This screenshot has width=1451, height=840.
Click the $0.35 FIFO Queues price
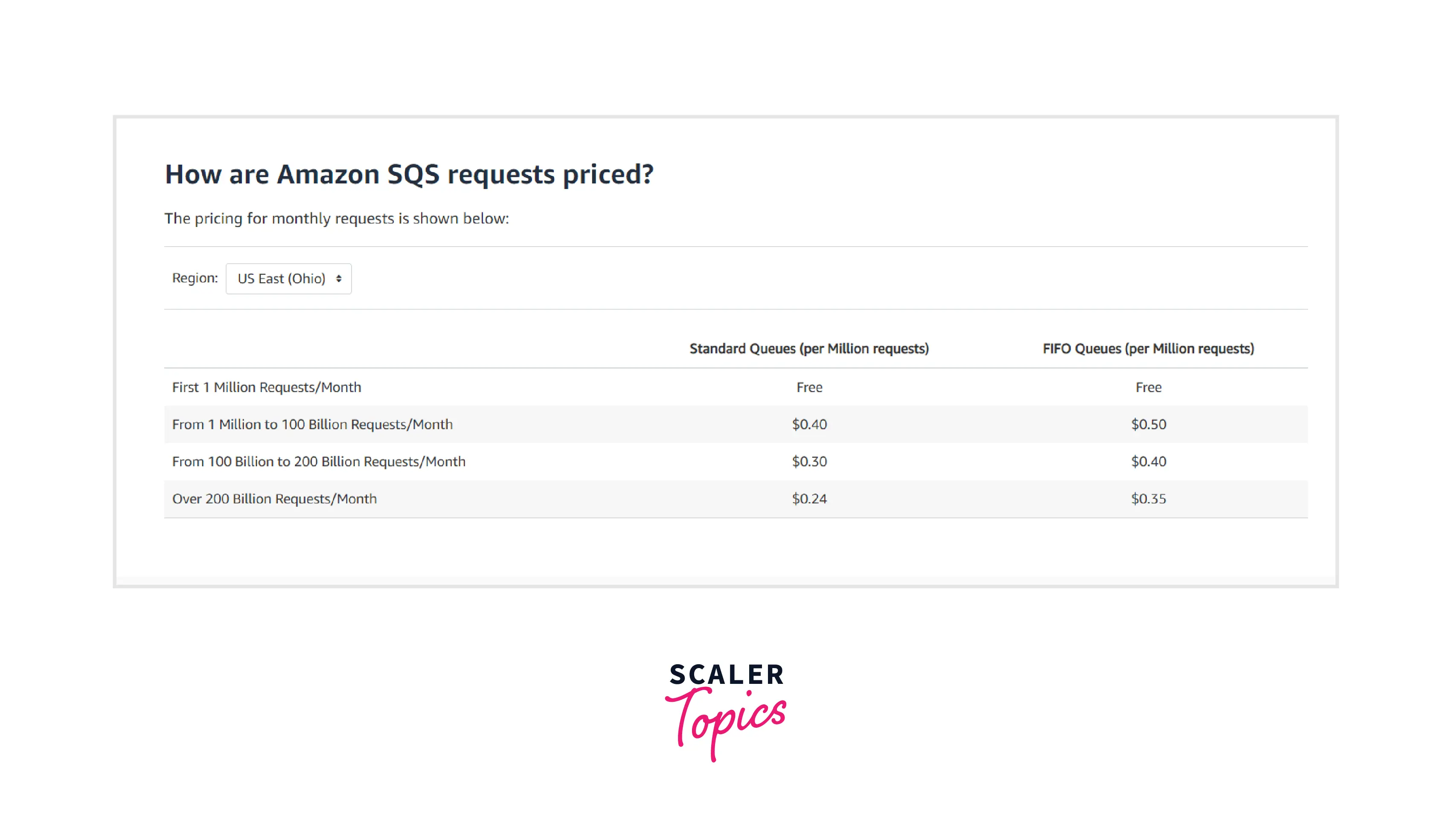coord(1148,499)
